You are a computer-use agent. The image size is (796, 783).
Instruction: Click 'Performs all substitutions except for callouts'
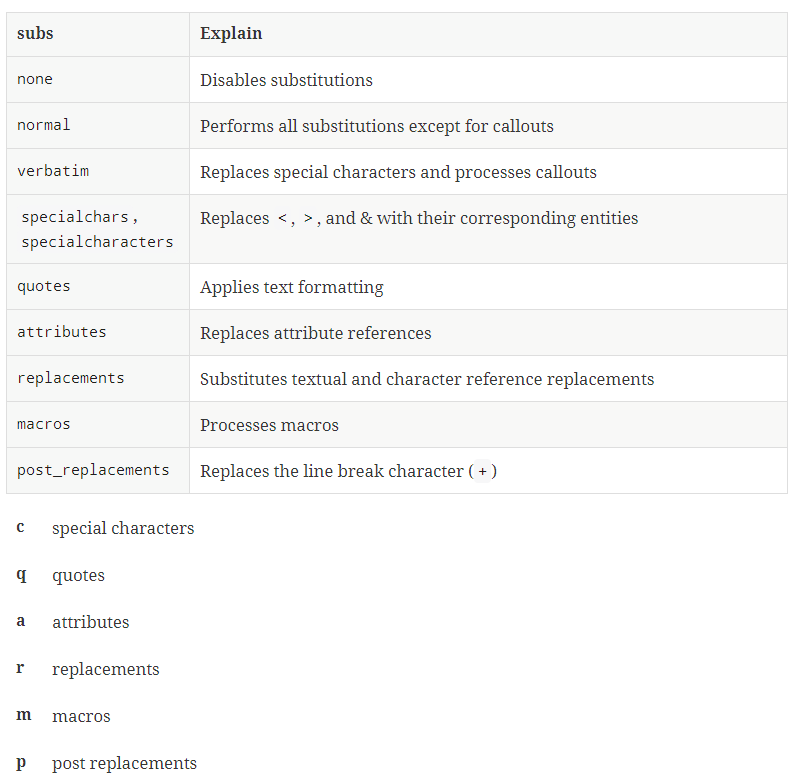point(376,126)
